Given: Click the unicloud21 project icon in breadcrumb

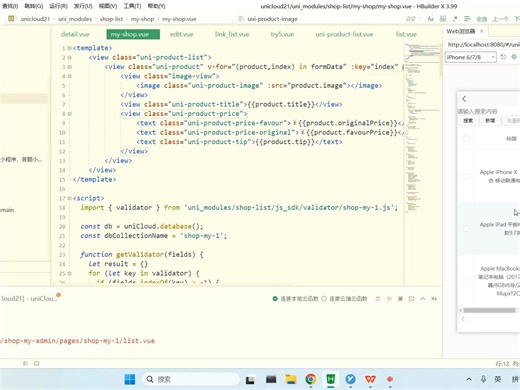Looking at the screenshot, I should [x=11, y=19].
